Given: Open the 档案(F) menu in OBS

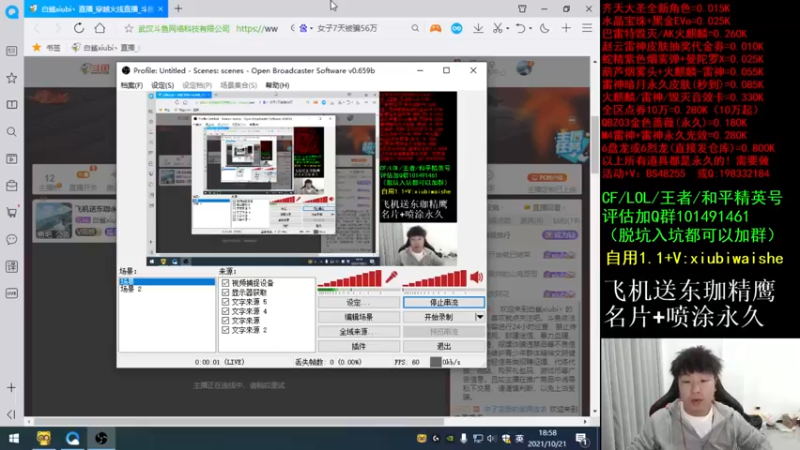Looking at the screenshot, I should point(132,85).
